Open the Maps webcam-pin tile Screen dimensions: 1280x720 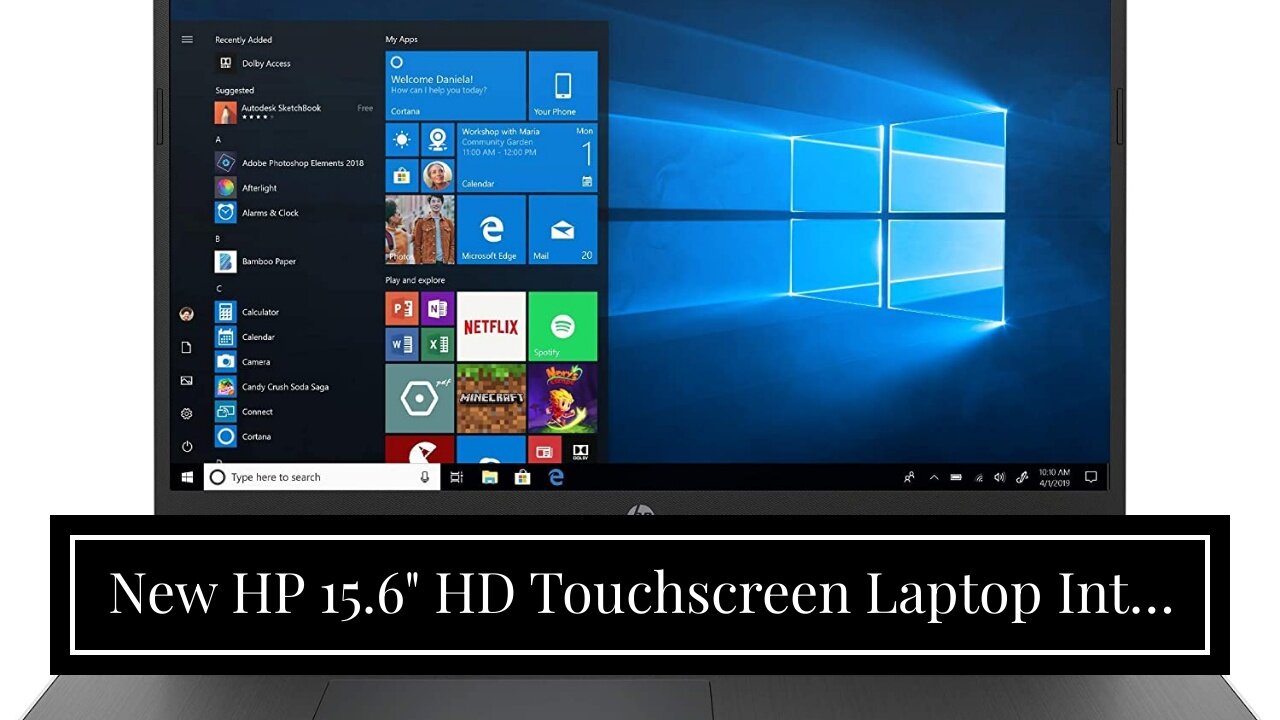[x=437, y=139]
